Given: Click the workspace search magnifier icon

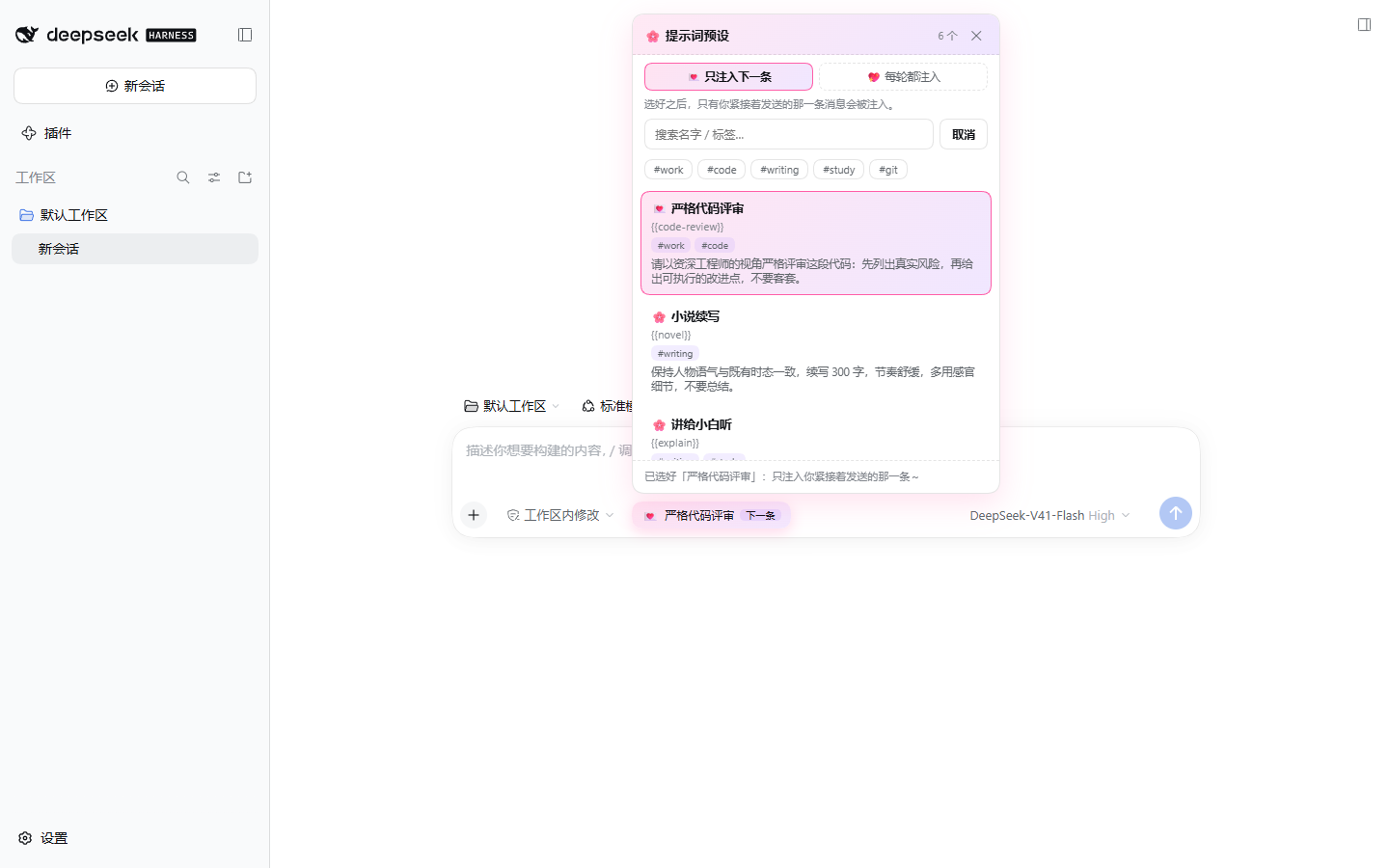Looking at the screenshot, I should pyautogui.click(x=183, y=177).
